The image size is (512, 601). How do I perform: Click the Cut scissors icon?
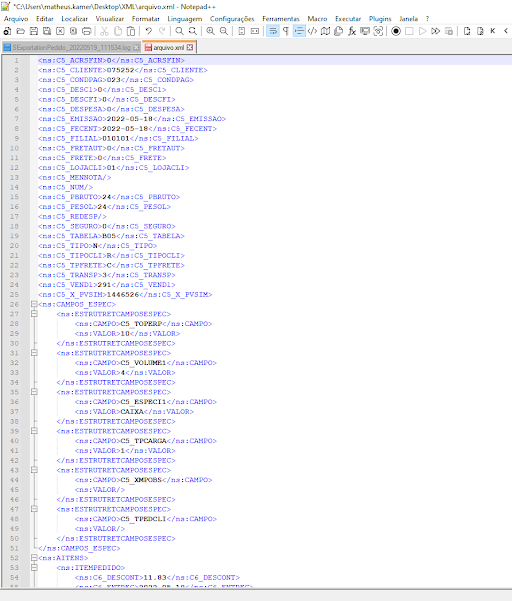point(104,31)
